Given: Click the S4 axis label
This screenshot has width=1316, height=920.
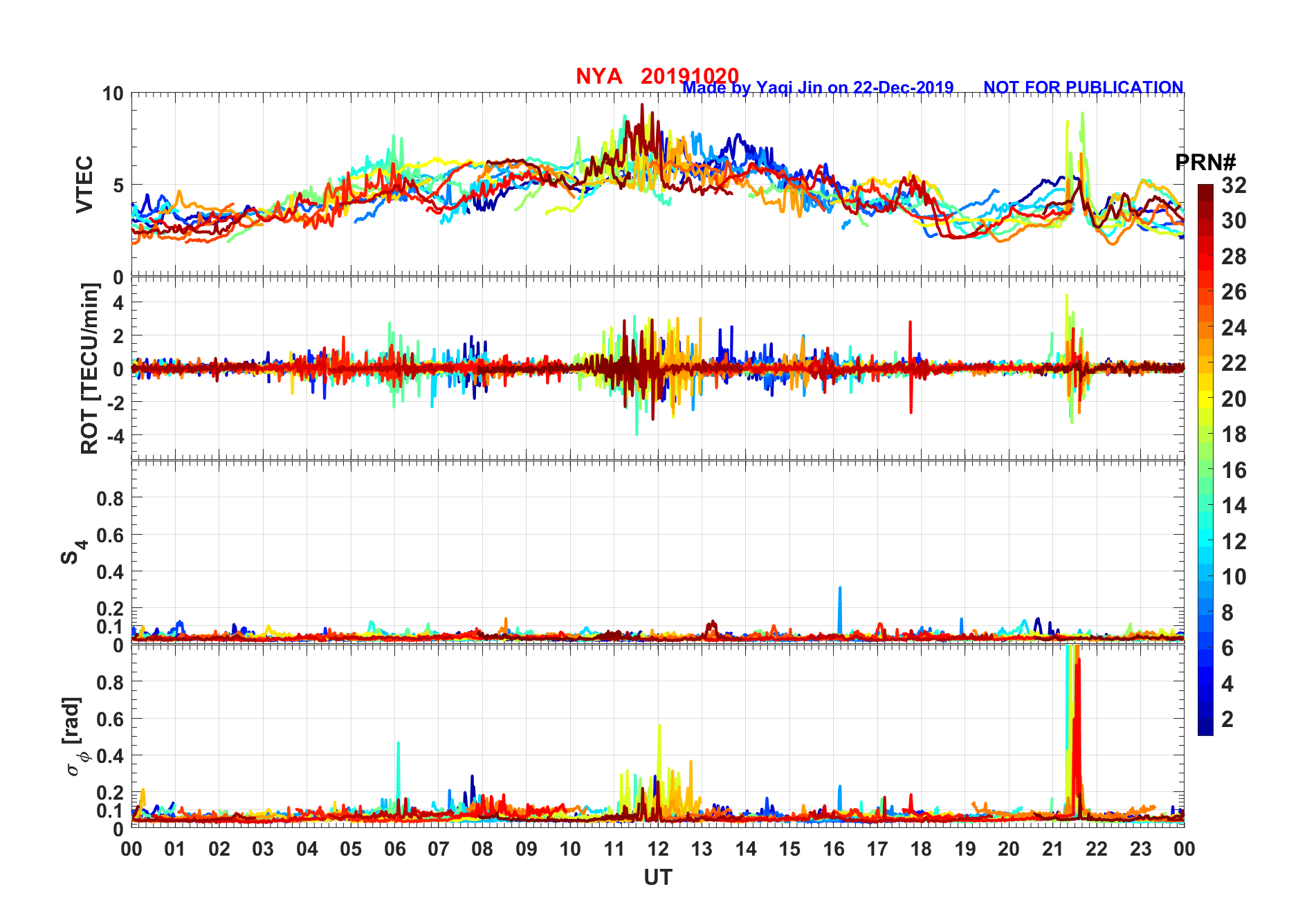Looking at the screenshot, I should tap(73, 553).
